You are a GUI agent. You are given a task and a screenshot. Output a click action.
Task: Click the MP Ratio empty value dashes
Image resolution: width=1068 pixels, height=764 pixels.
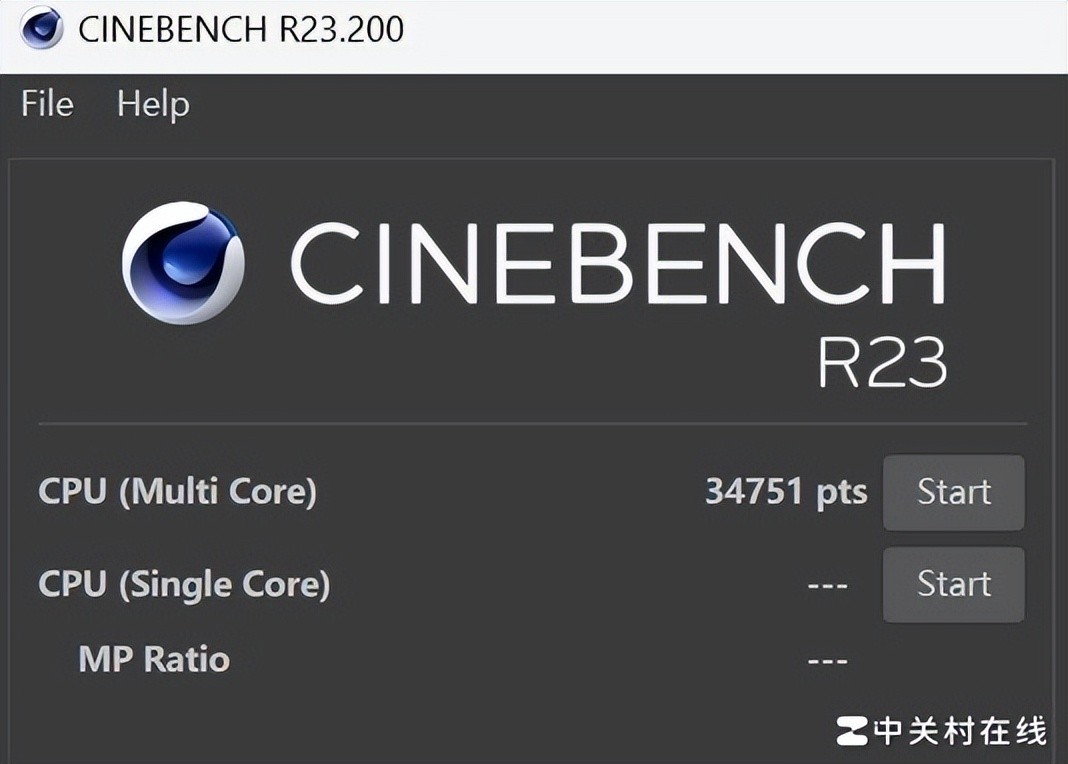coord(827,660)
